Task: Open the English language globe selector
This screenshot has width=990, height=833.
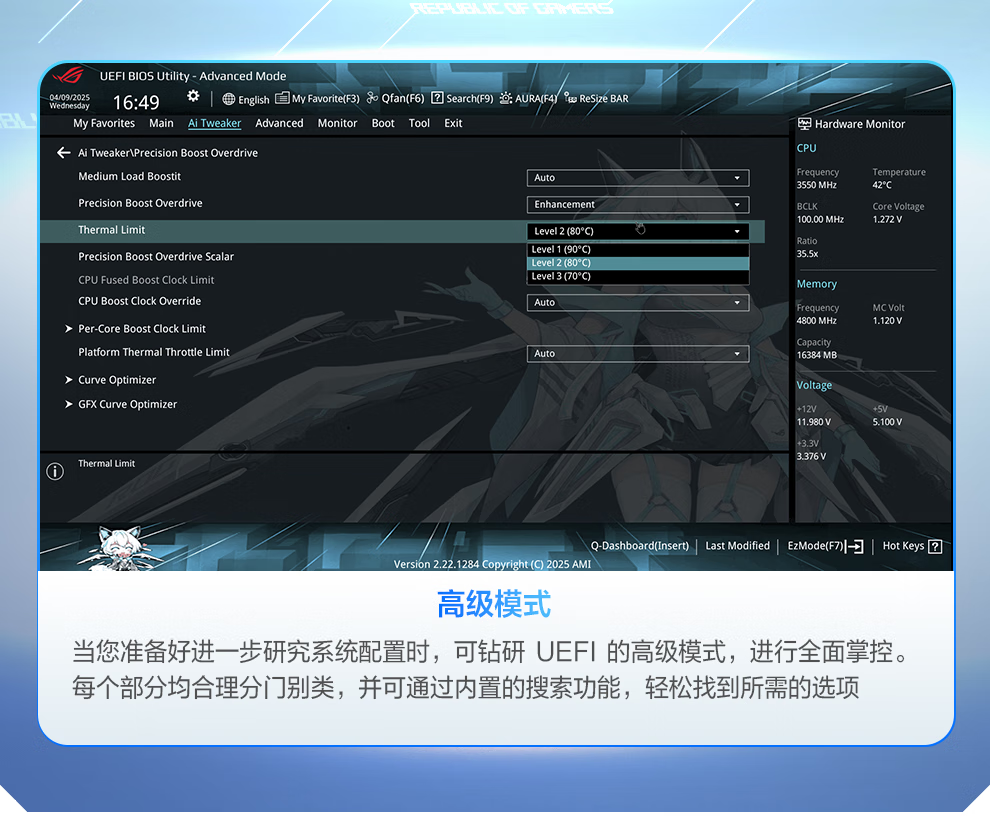Action: [x=246, y=99]
